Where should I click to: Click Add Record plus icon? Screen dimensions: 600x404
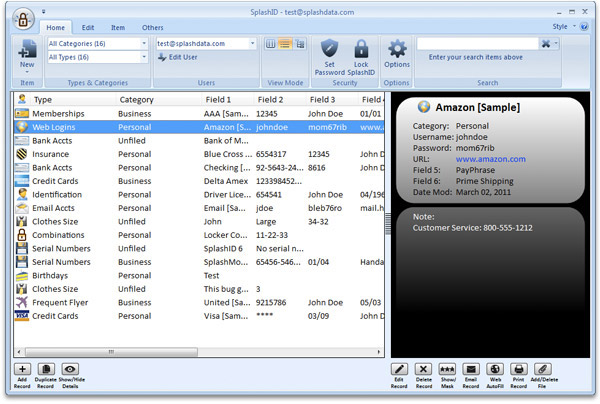tap(23, 369)
